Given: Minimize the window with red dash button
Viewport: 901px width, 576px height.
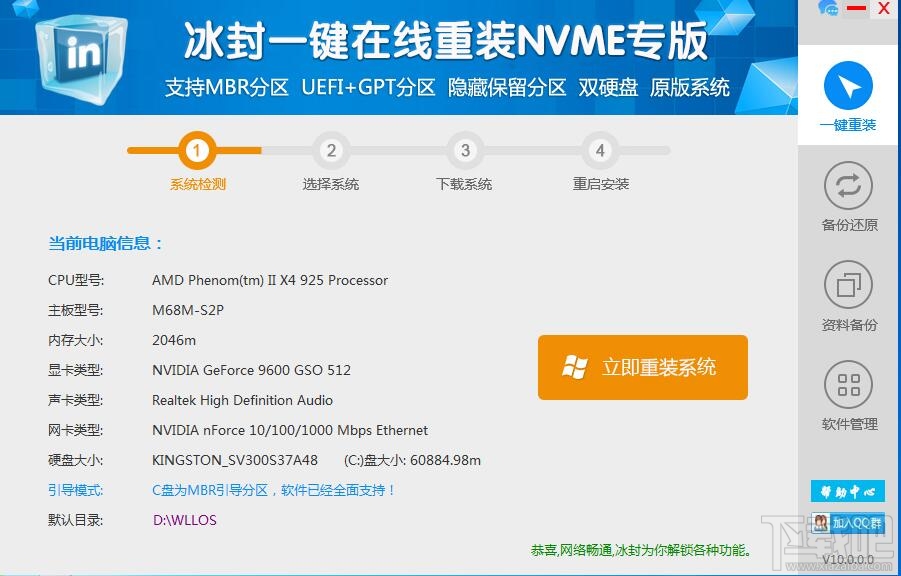Looking at the screenshot, I should pos(856,8).
